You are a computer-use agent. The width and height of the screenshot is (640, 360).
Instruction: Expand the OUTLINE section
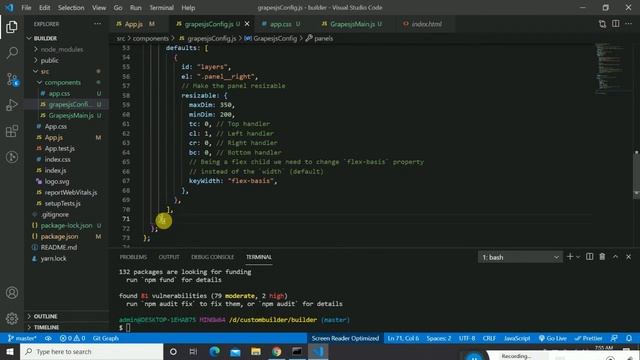point(45,316)
